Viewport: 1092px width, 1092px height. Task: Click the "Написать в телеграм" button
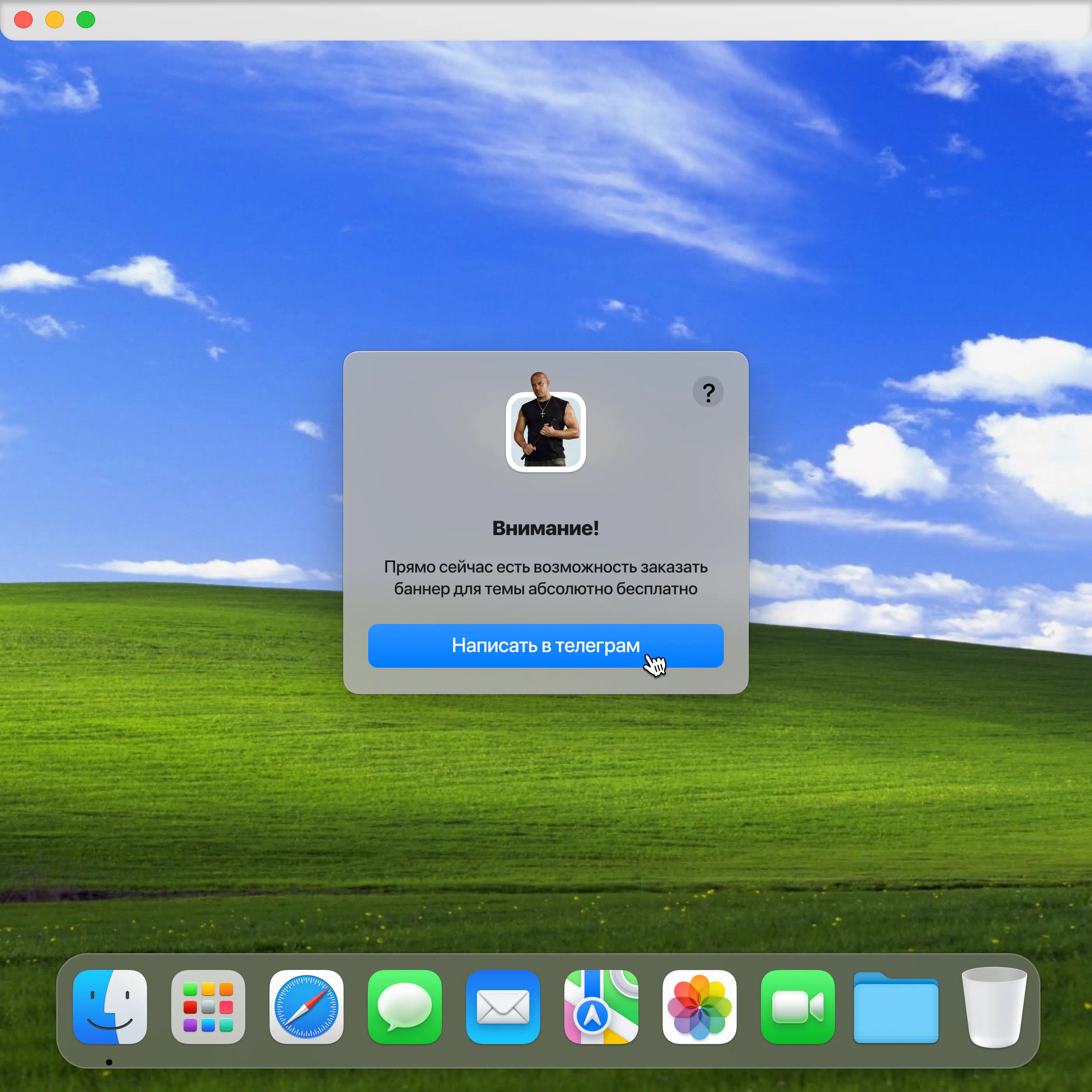click(546, 645)
